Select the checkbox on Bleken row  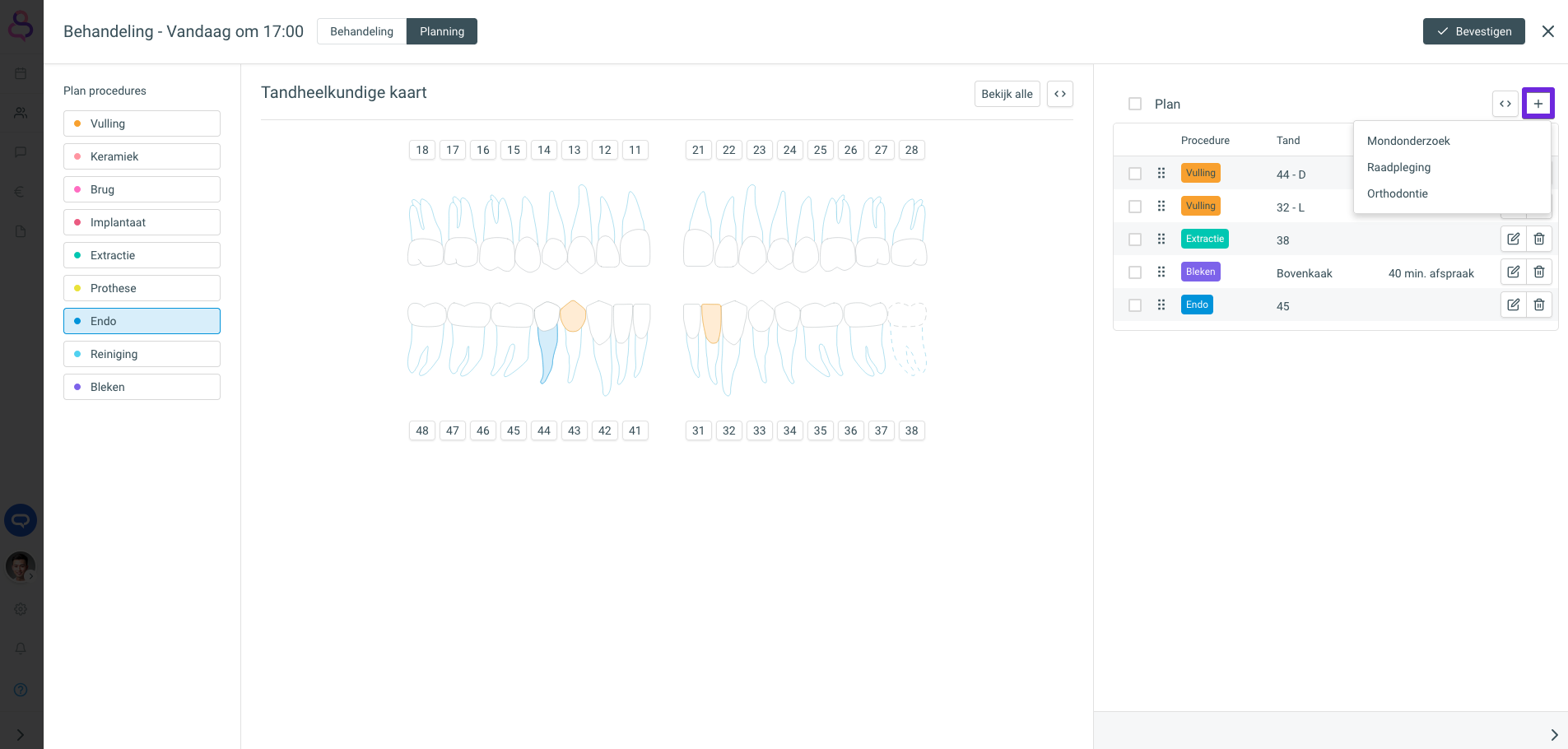tap(1135, 272)
